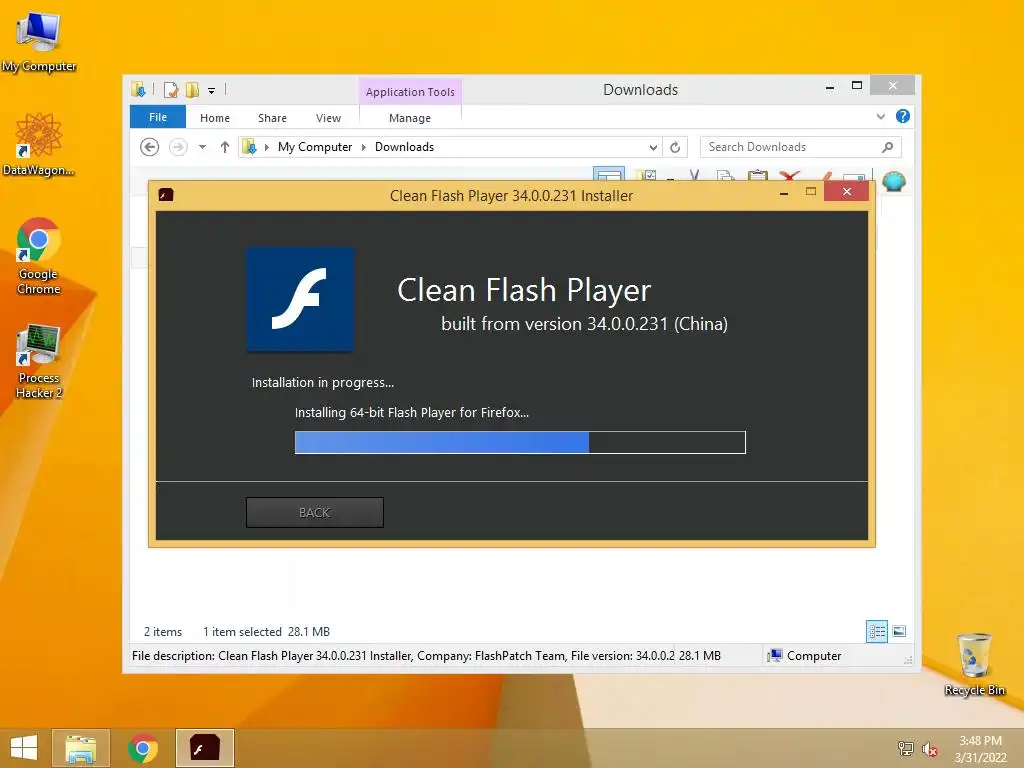Screen dimensions: 1024x768
Task: Switch to the View ribbon tab
Action: (328, 118)
